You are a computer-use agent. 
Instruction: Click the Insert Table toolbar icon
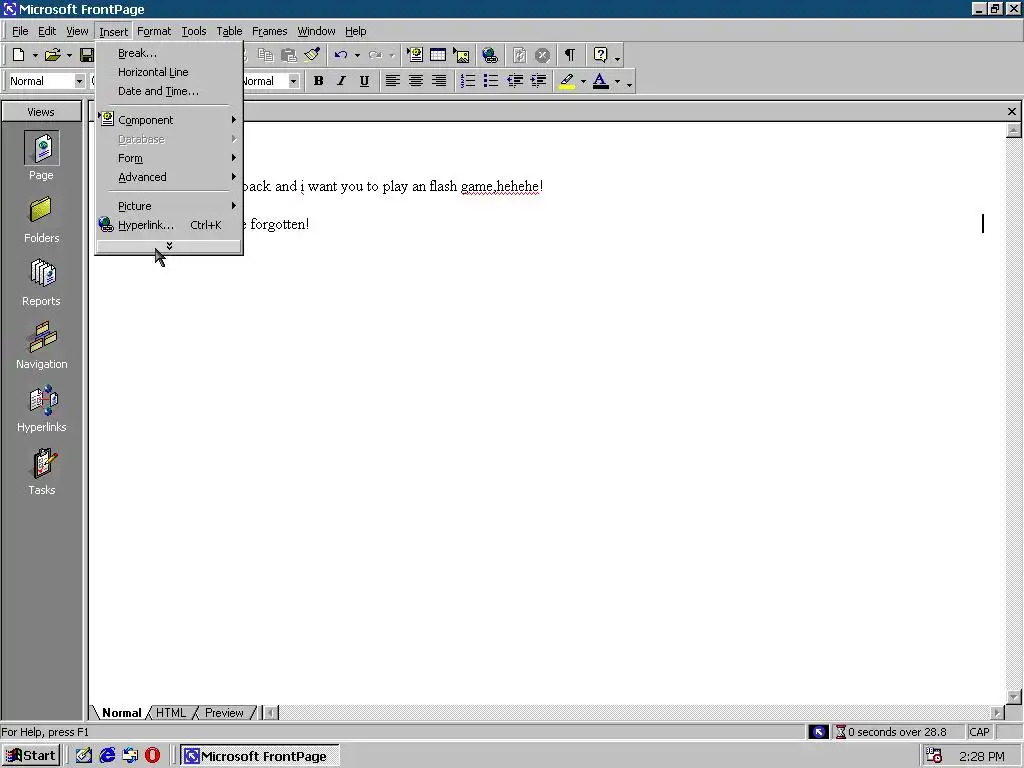click(x=438, y=56)
